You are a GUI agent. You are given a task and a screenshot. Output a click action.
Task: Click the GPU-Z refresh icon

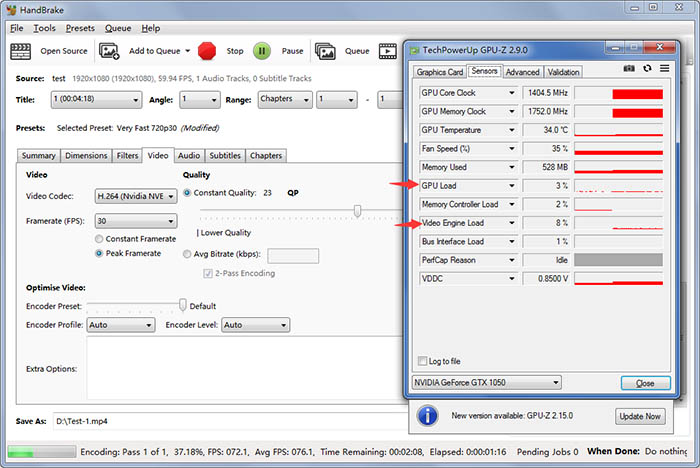point(647,68)
